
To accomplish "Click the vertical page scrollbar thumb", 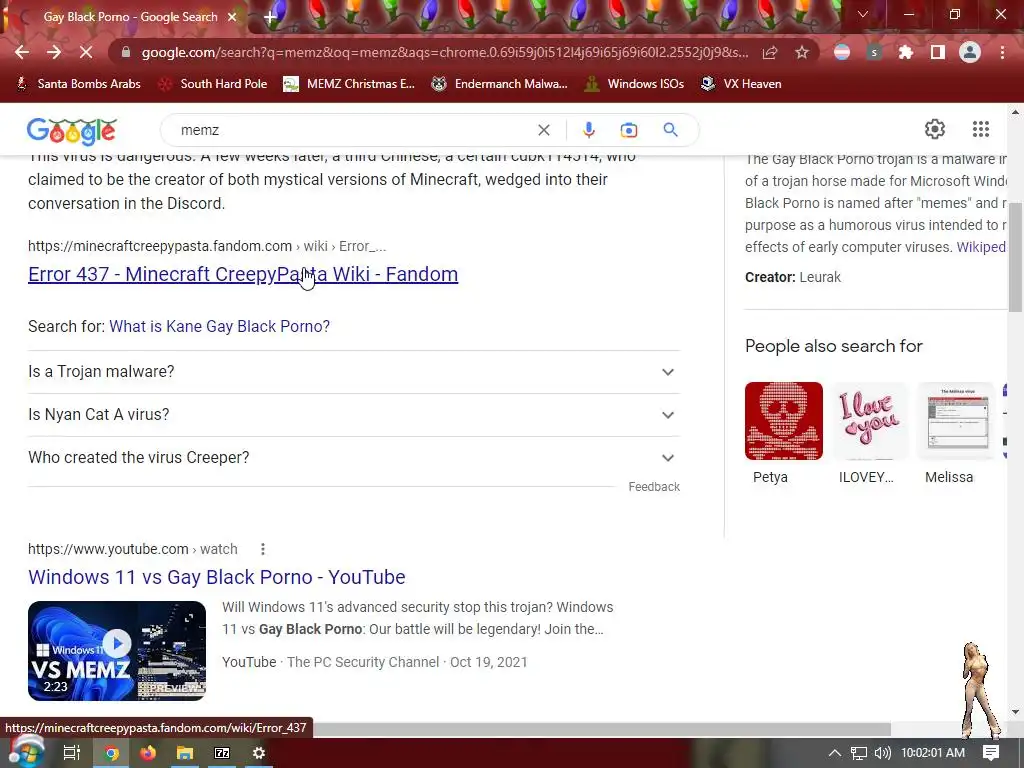I will point(1015,258).
